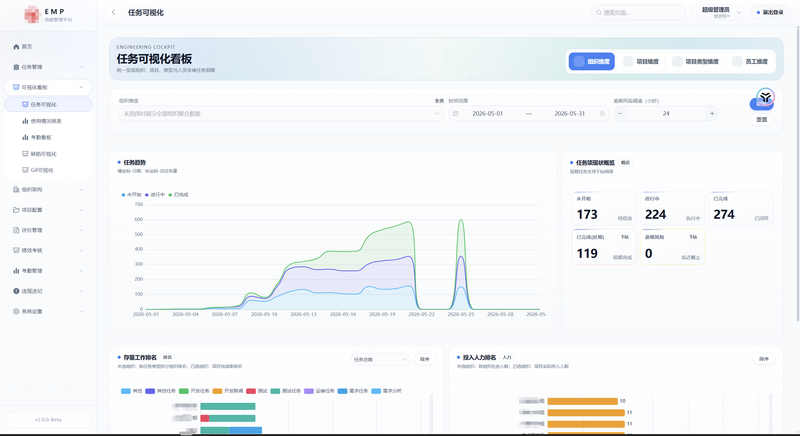Toggle the 未开始 legend in trend chart
The width and height of the screenshot is (800, 436).
[x=131, y=194]
